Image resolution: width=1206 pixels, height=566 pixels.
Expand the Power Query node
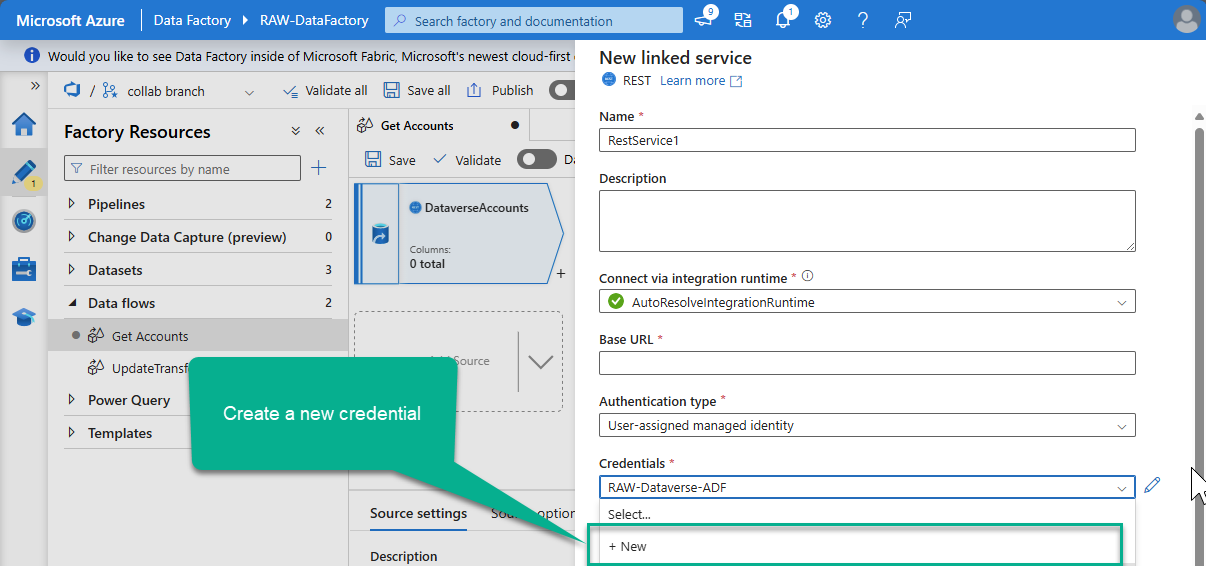71,400
